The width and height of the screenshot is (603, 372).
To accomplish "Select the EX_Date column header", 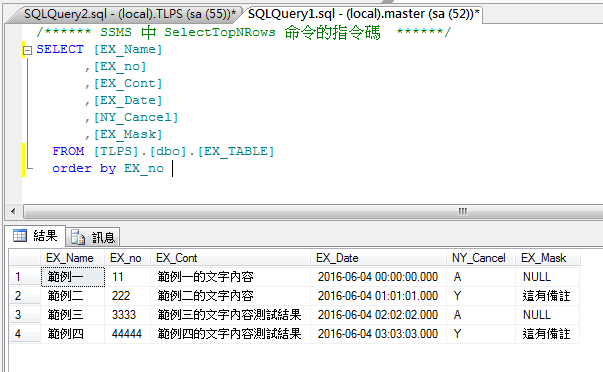I will (x=378, y=258).
